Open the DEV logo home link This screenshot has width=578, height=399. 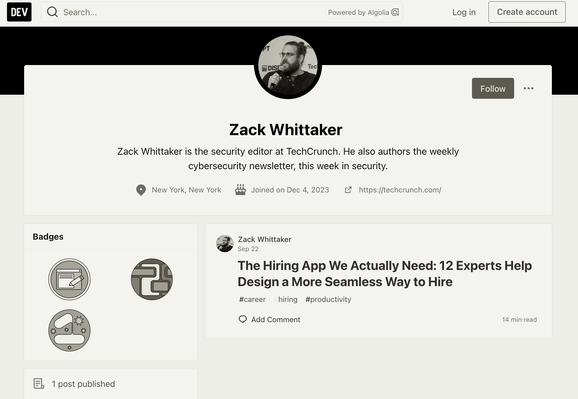(x=19, y=12)
